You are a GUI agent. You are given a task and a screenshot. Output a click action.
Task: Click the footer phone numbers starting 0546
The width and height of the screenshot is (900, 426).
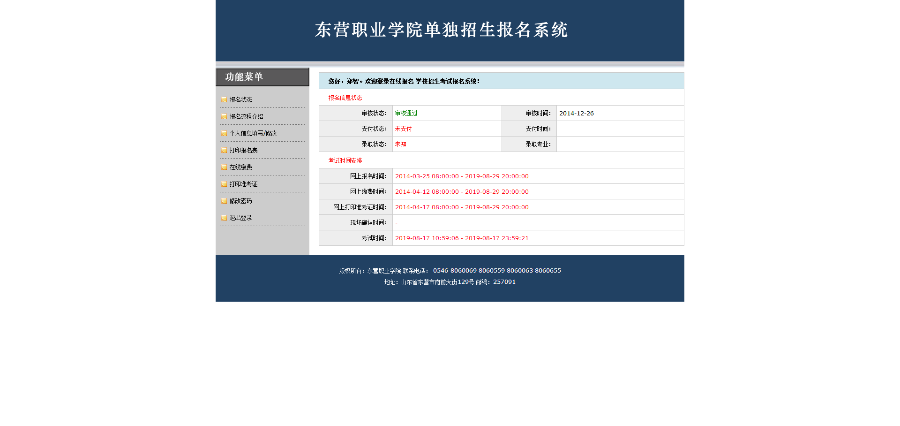coord(497,270)
